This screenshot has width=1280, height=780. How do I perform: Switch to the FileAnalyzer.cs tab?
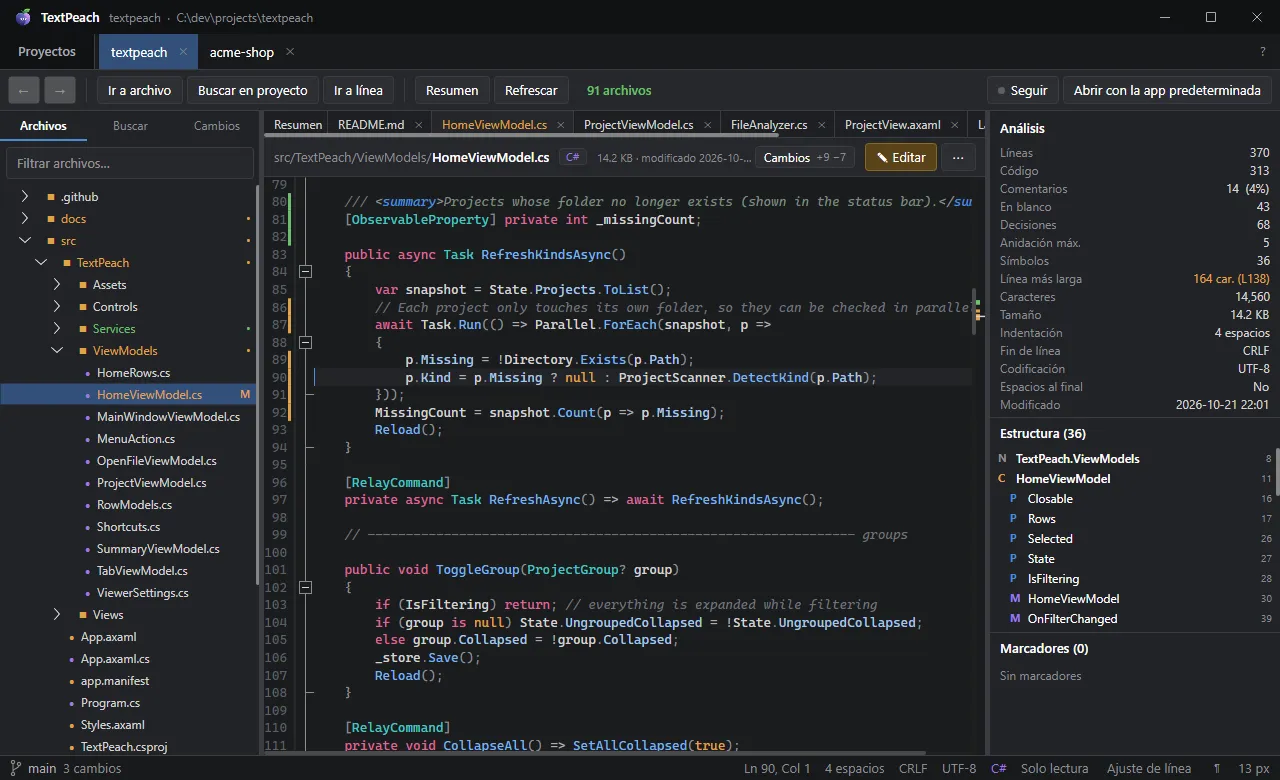click(x=769, y=125)
